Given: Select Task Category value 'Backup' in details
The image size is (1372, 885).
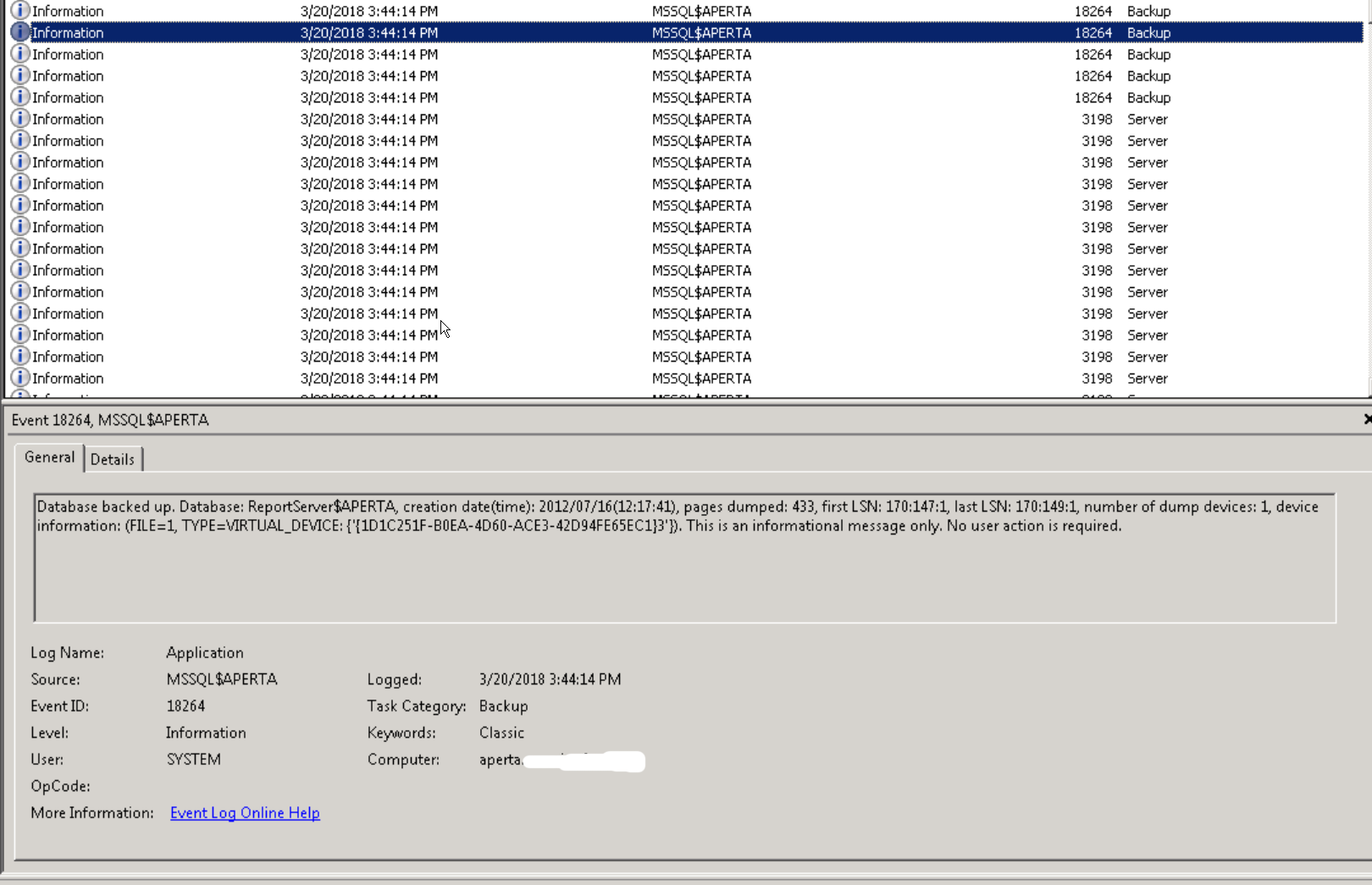Looking at the screenshot, I should pos(503,706).
